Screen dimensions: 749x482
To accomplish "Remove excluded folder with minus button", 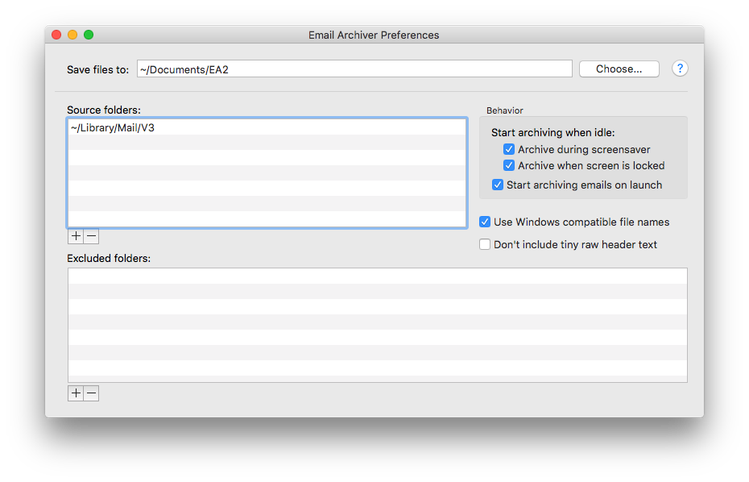I will [x=91, y=393].
